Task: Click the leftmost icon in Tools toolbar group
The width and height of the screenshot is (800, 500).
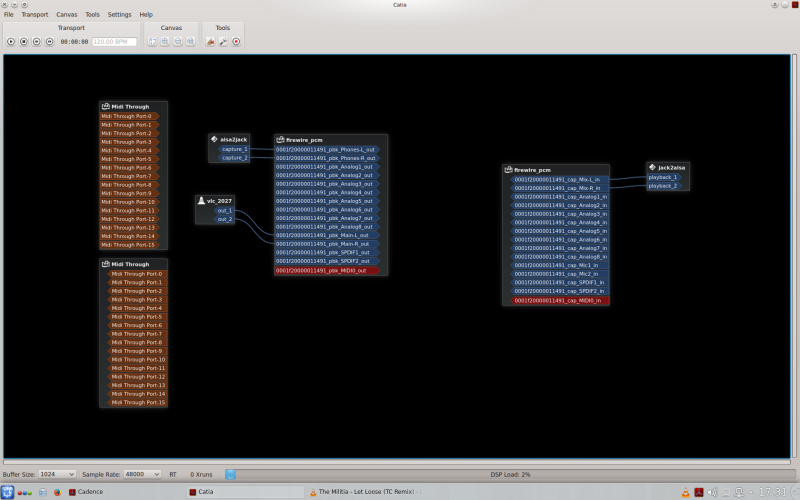Action: tap(210, 42)
